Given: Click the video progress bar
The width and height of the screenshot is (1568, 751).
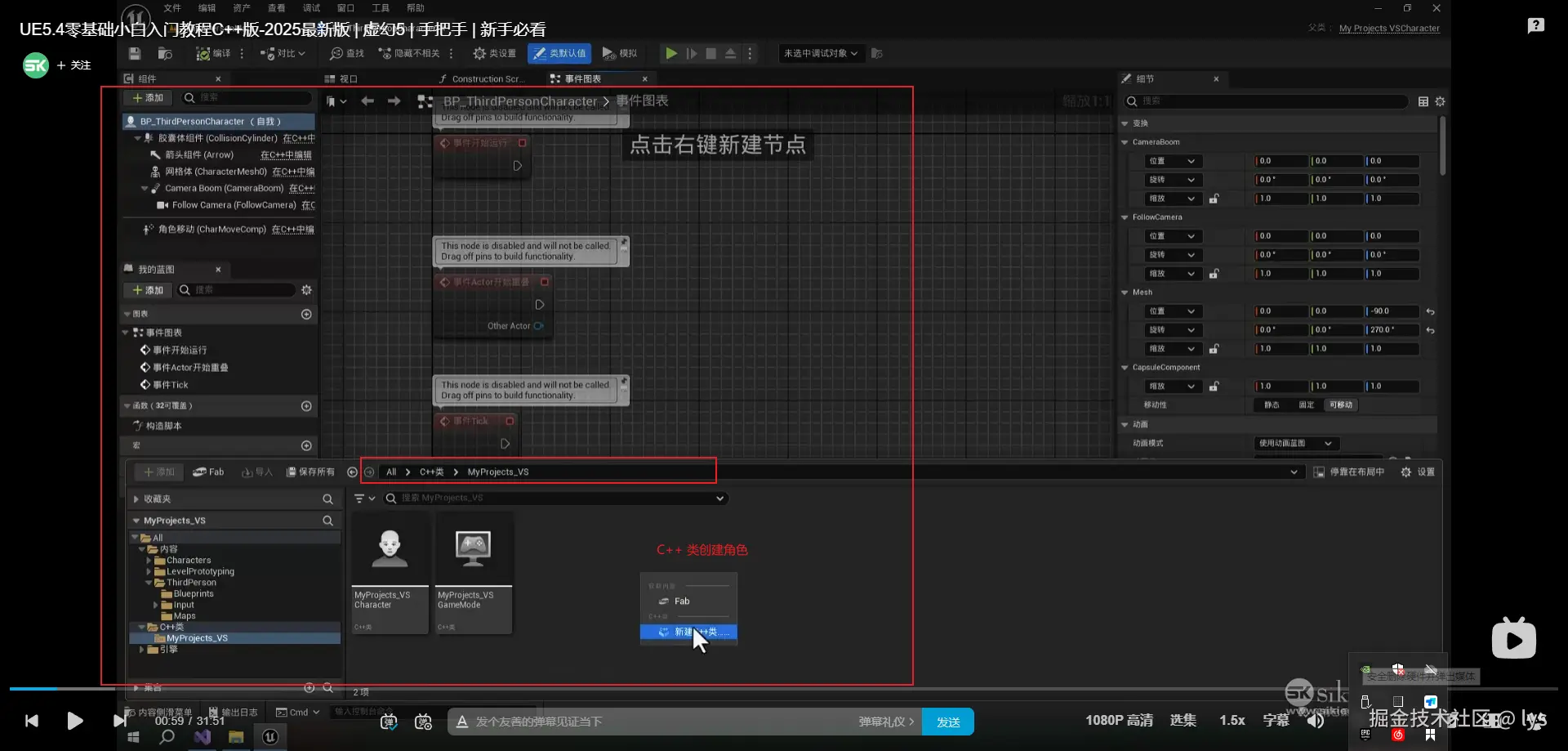Looking at the screenshot, I should (784, 689).
